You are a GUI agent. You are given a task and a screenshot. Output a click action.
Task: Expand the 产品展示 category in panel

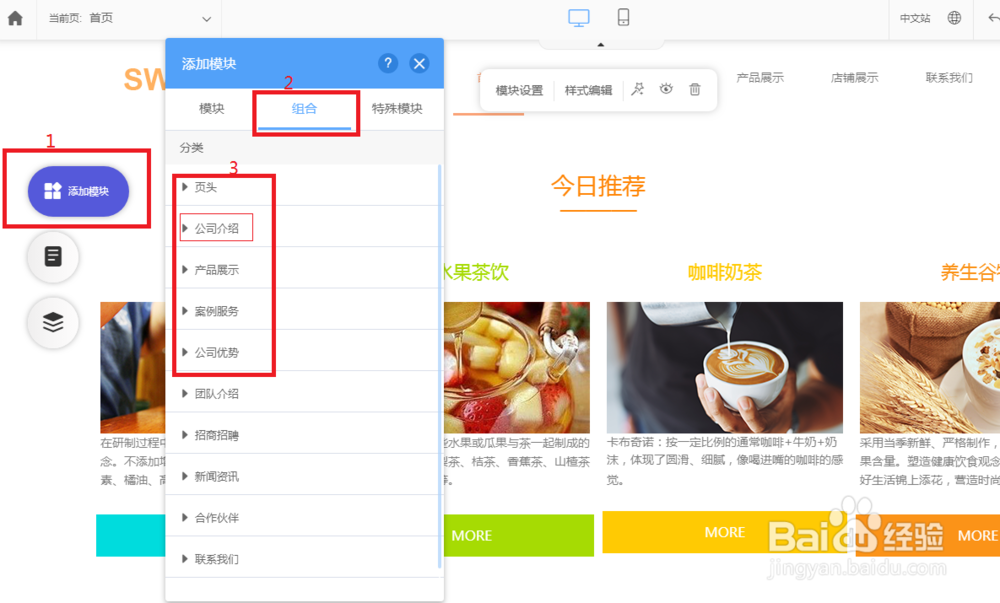tap(302, 270)
